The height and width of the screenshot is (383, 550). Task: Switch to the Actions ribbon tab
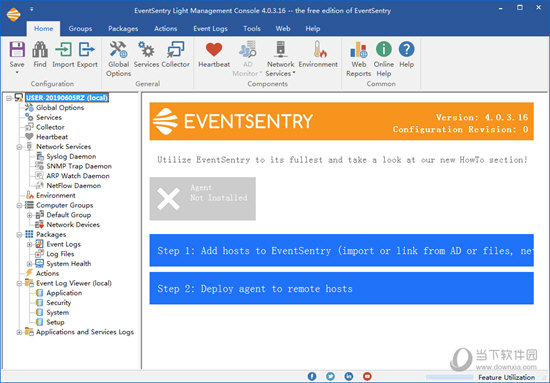tap(166, 29)
